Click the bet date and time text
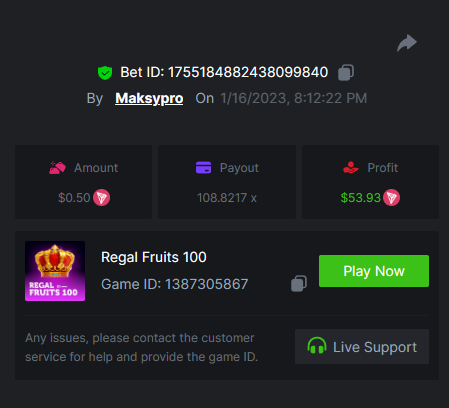Viewport: 449px width, 408px height. click(x=294, y=98)
